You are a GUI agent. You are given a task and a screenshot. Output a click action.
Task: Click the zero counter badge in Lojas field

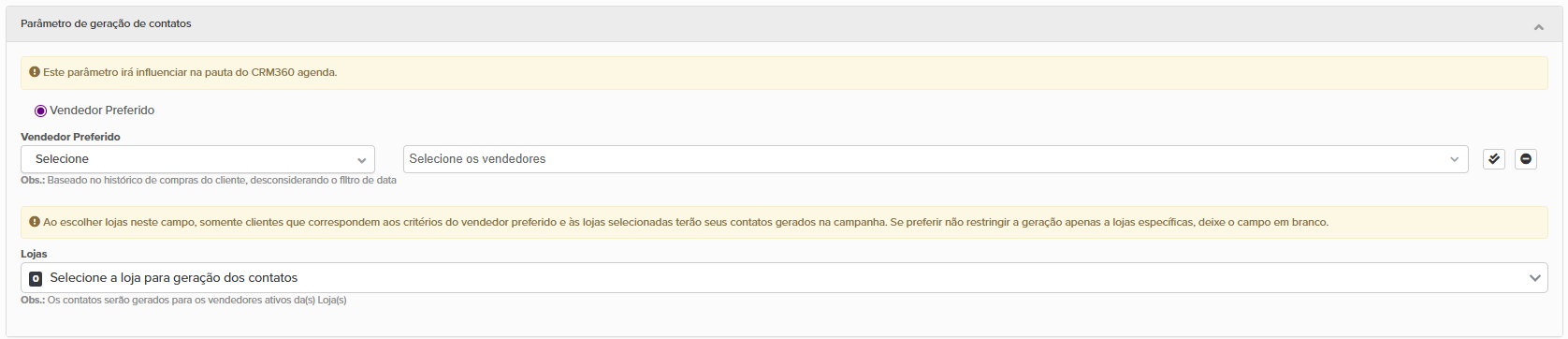pyautogui.click(x=36, y=278)
